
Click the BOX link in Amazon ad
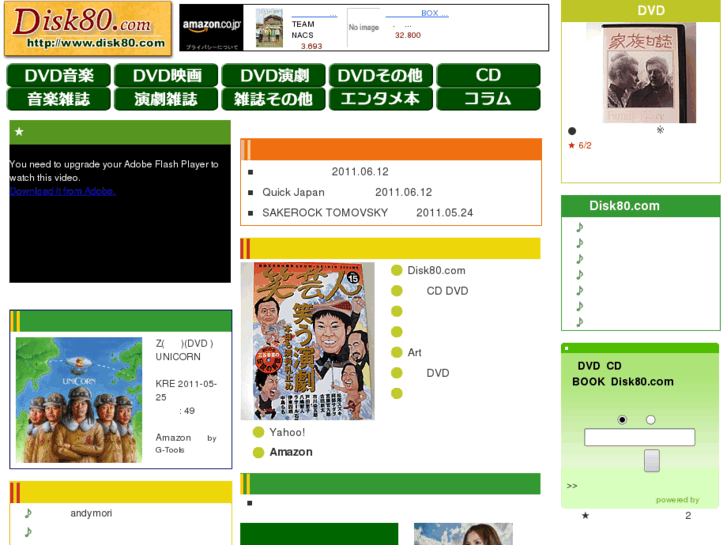click(417, 13)
